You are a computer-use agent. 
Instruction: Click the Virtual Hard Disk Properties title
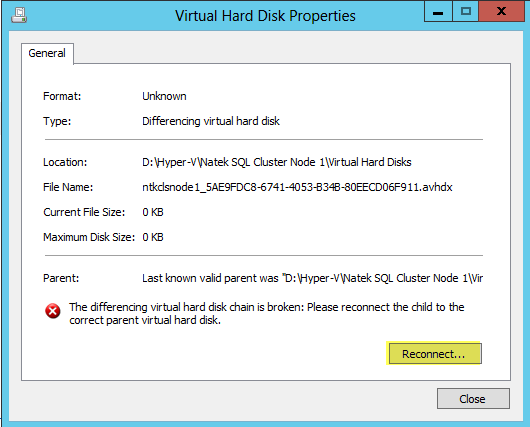click(265, 16)
